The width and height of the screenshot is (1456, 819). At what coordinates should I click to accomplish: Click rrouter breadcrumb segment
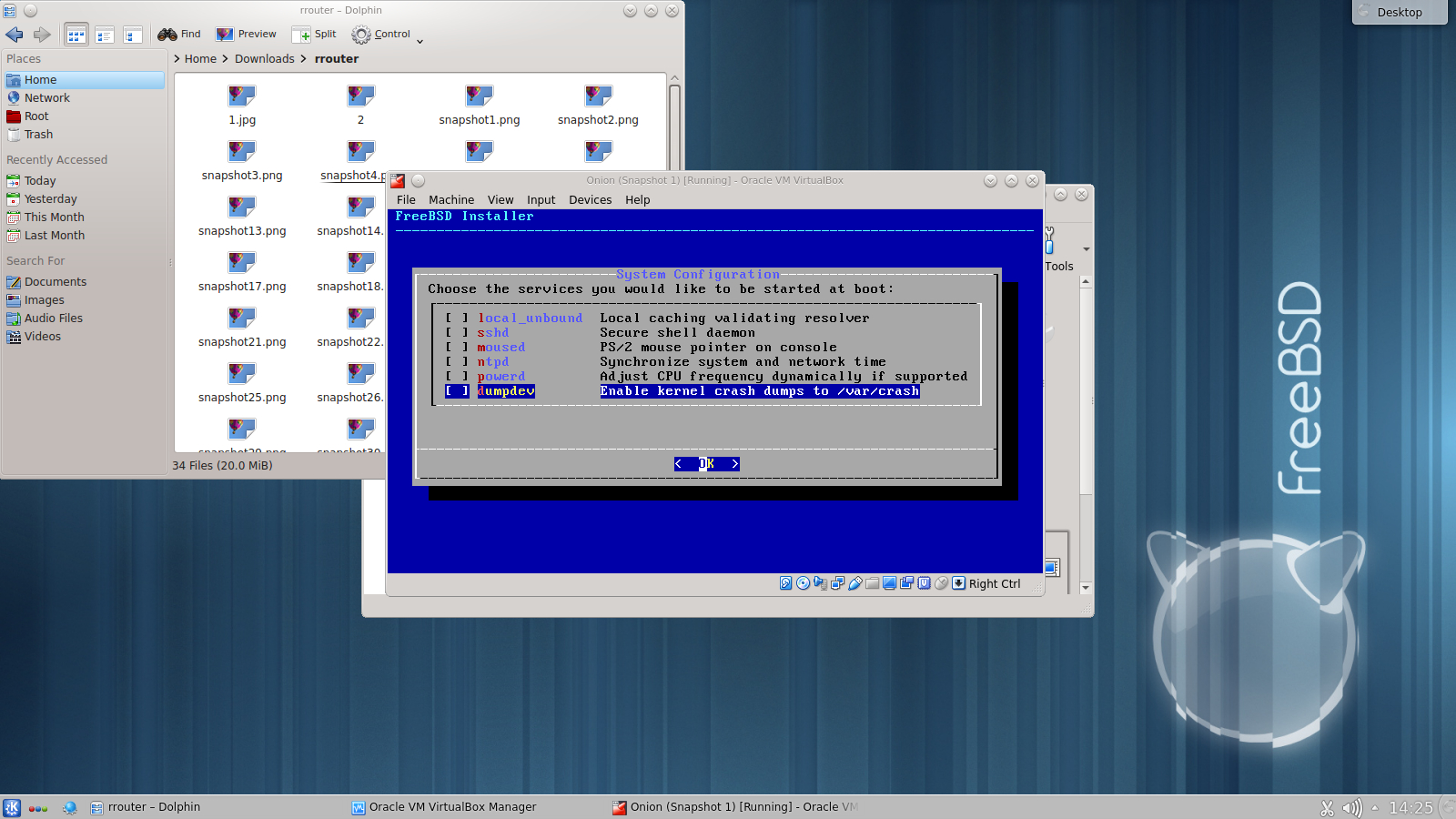(337, 59)
